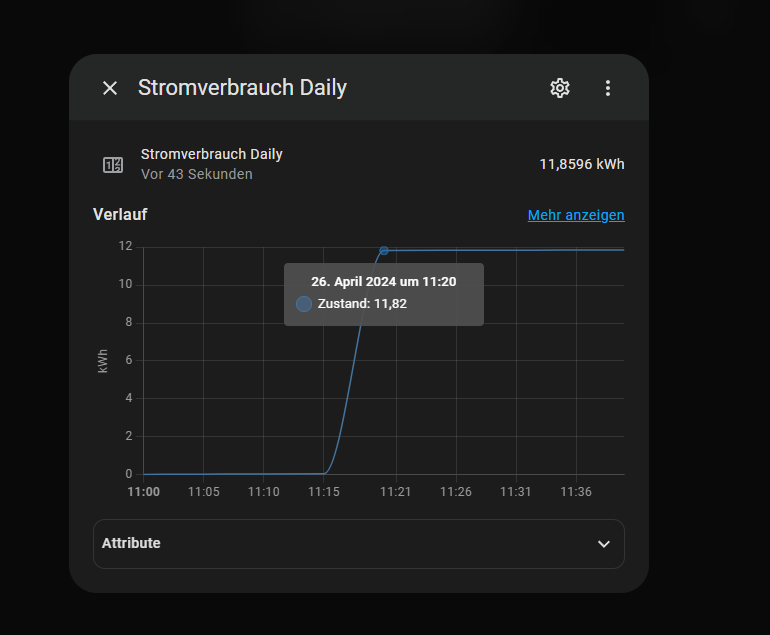Expand the Attribute panel by its label
This screenshot has width=770, height=635.
[x=131, y=543]
